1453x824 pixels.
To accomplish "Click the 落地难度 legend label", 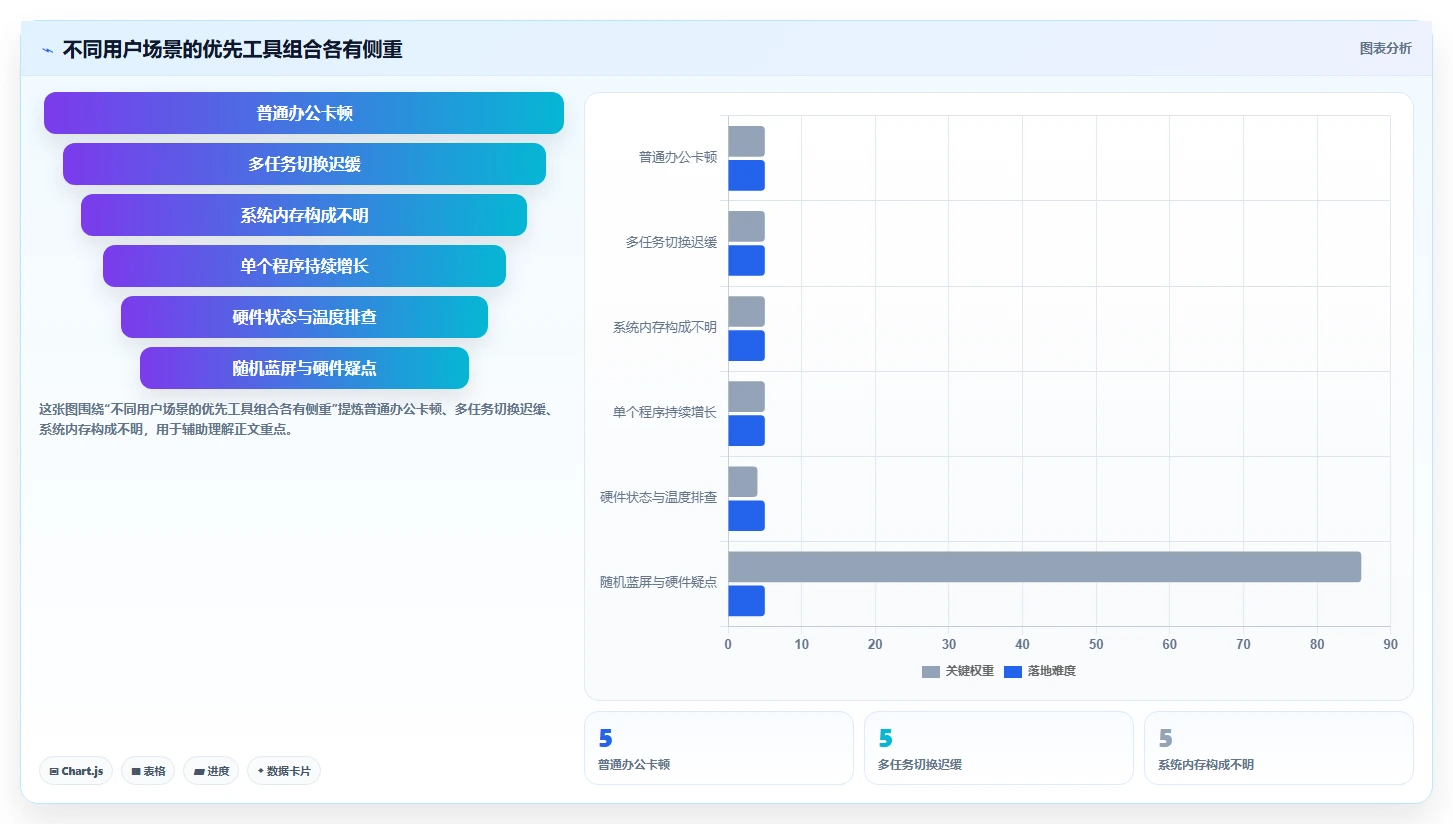I will pyautogui.click(x=1052, y=671).
